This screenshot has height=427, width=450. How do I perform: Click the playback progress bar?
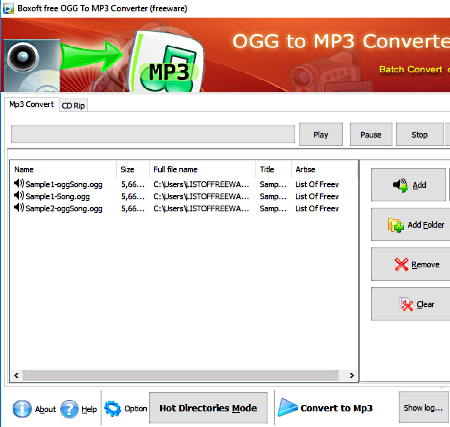(x=153, y=134)
